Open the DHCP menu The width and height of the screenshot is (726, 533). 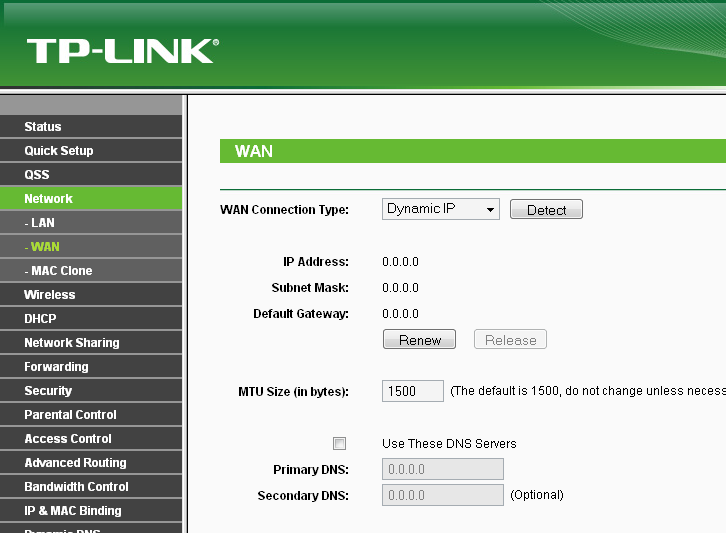pyautogui.click(x=91, y=319)
